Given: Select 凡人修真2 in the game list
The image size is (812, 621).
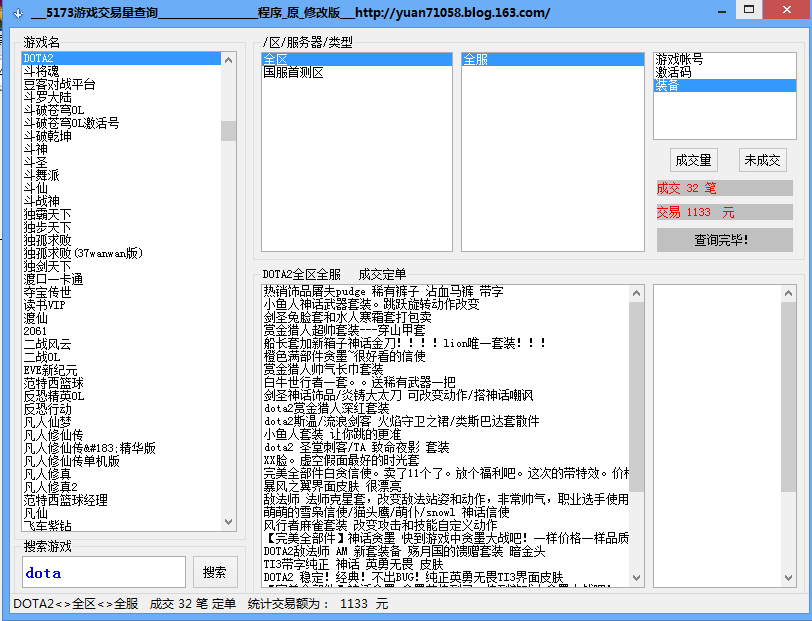Looking at the screenshot, I should click(121, 487).
